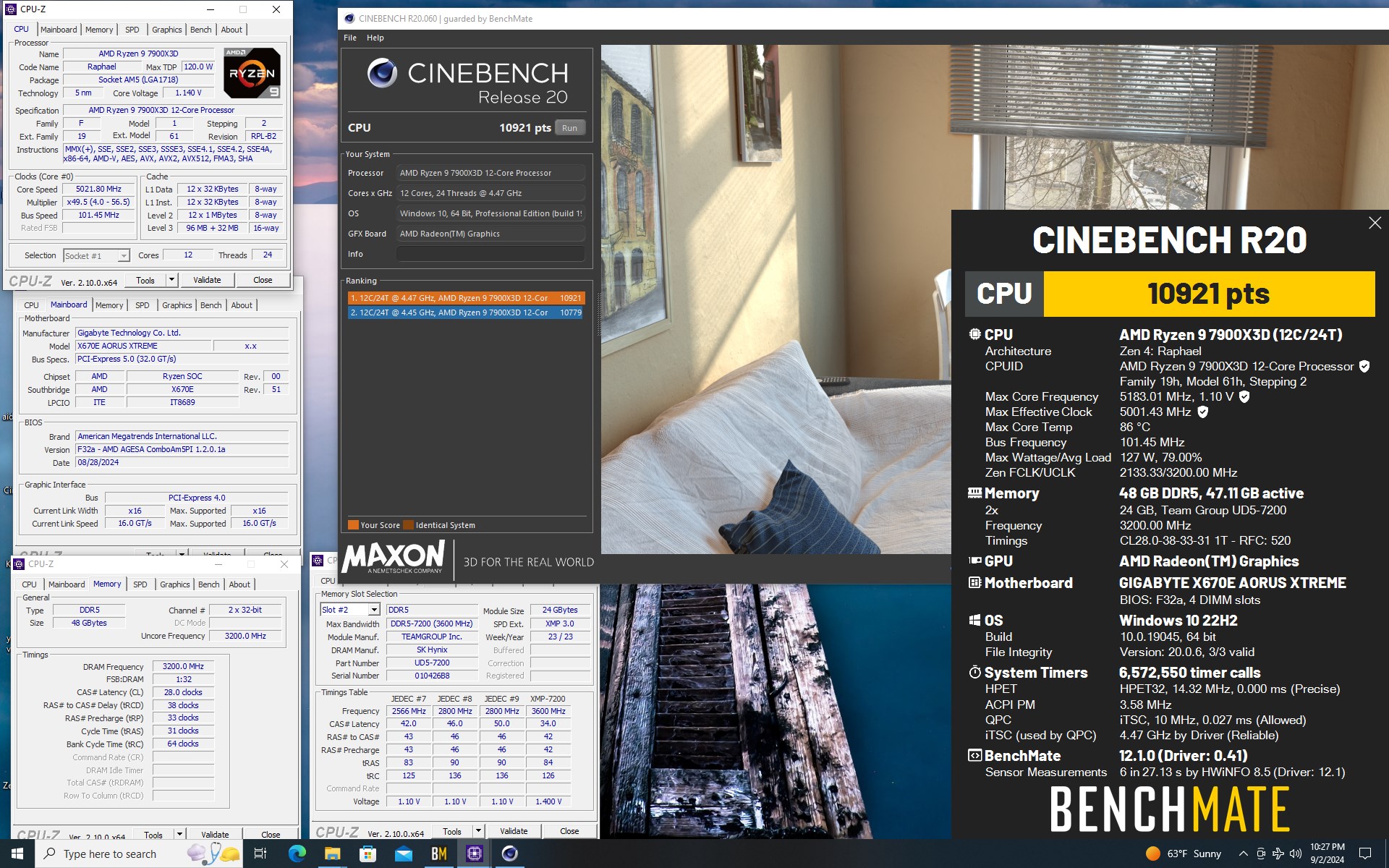The image size is (1389, 868).
Task: Open Microsoft Store taskbar icon
Action: pyautogui.click(x=368, y=854)
